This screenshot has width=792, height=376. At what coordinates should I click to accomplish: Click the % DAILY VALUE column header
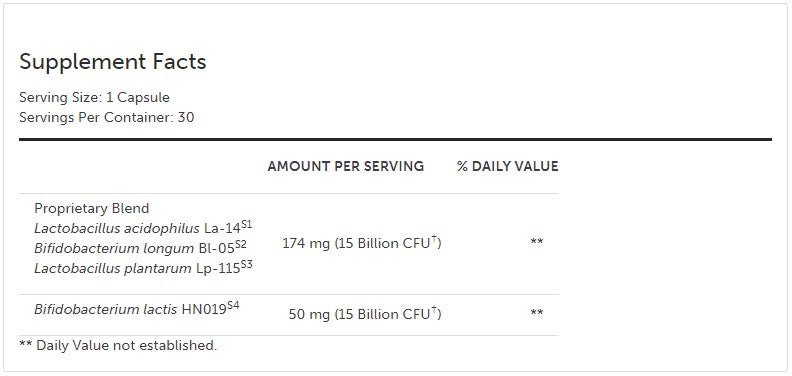click(508, 166)
